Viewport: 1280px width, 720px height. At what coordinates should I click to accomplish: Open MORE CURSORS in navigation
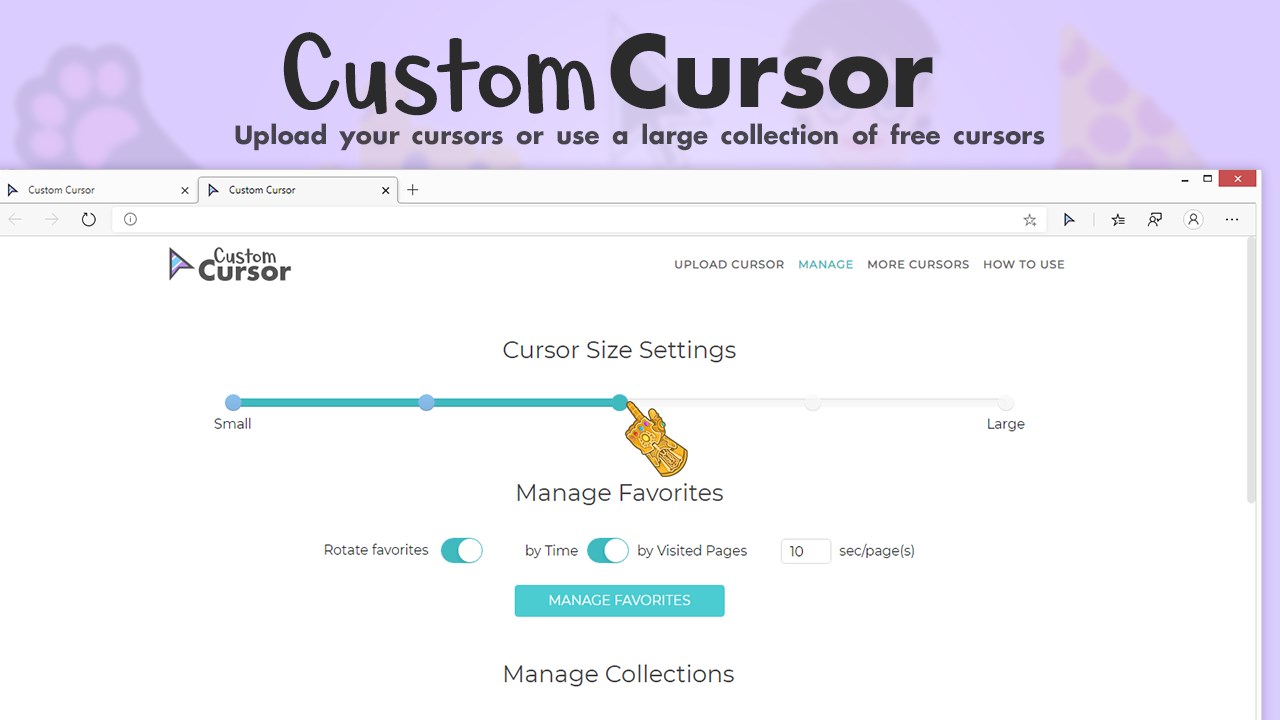pos(918,265)
